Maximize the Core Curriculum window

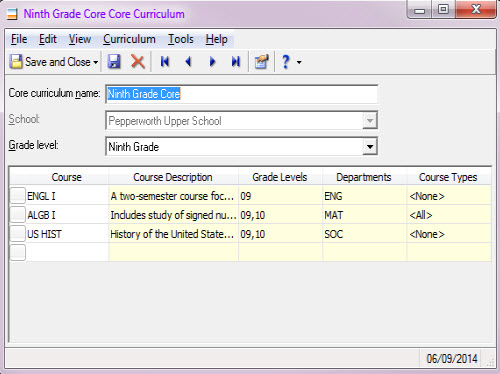click(443, 9)
